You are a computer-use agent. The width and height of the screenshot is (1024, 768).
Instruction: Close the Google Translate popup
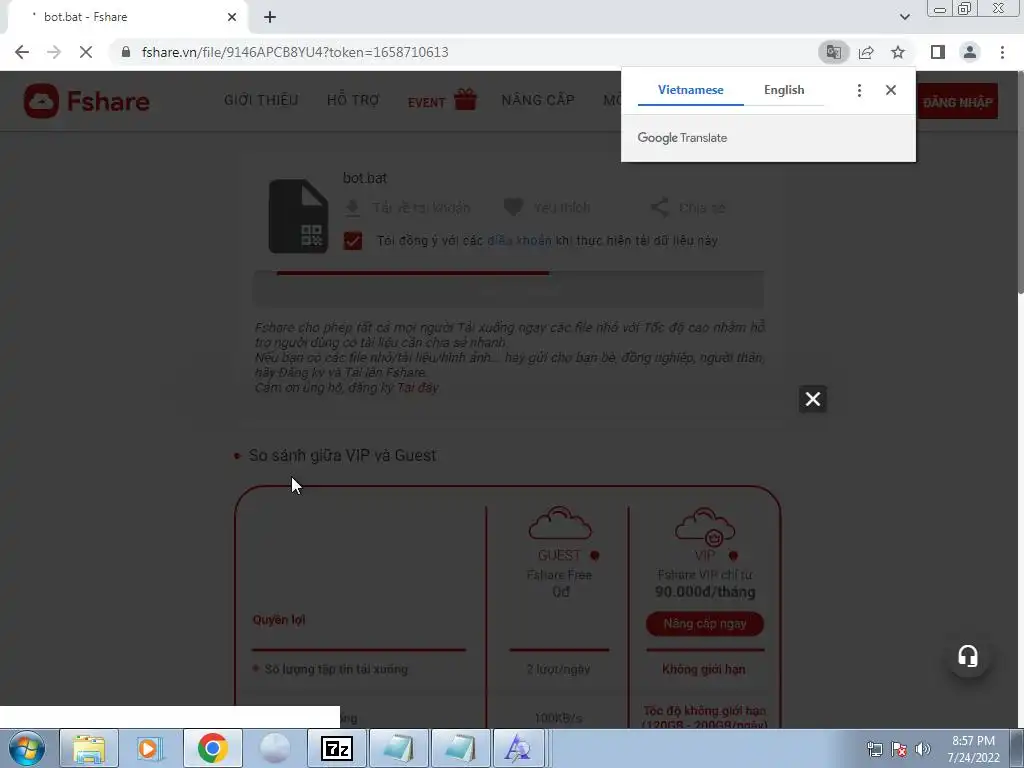pyautogui.click(x=891, y=90)
